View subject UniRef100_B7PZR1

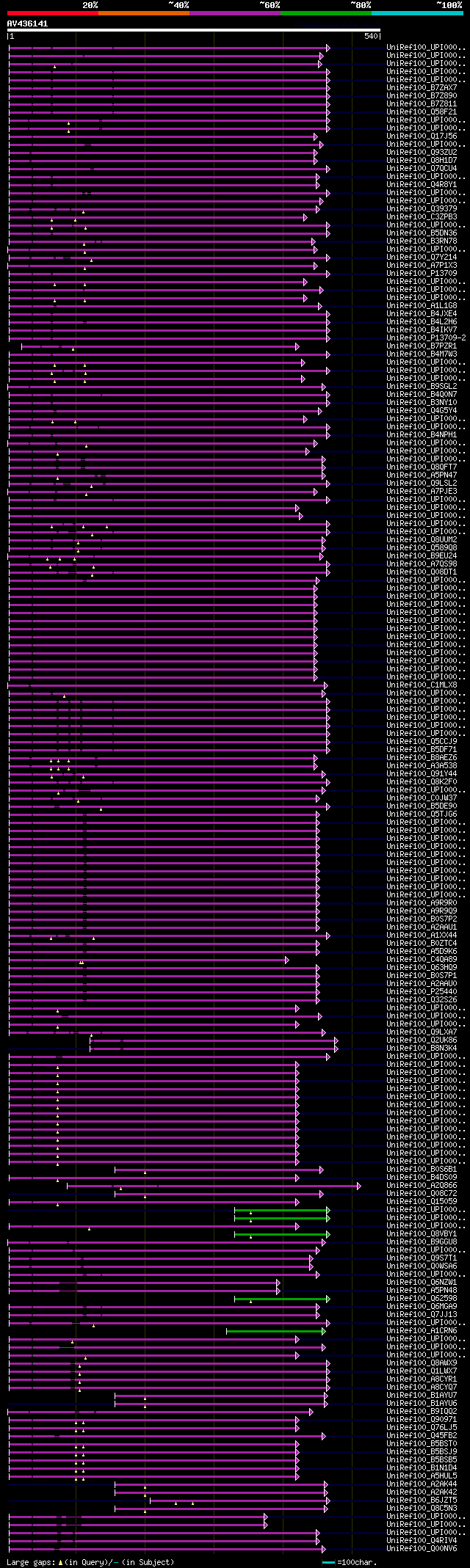[422, 346]
